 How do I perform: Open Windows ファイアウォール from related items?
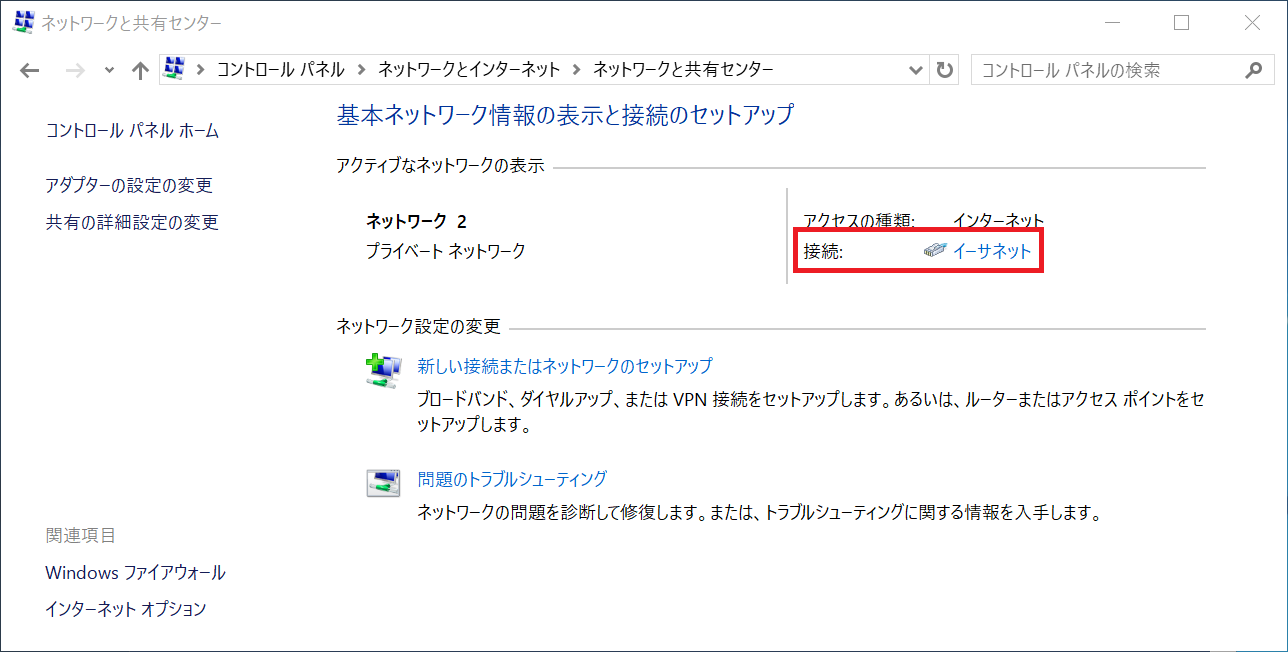[x=134, y=572]
